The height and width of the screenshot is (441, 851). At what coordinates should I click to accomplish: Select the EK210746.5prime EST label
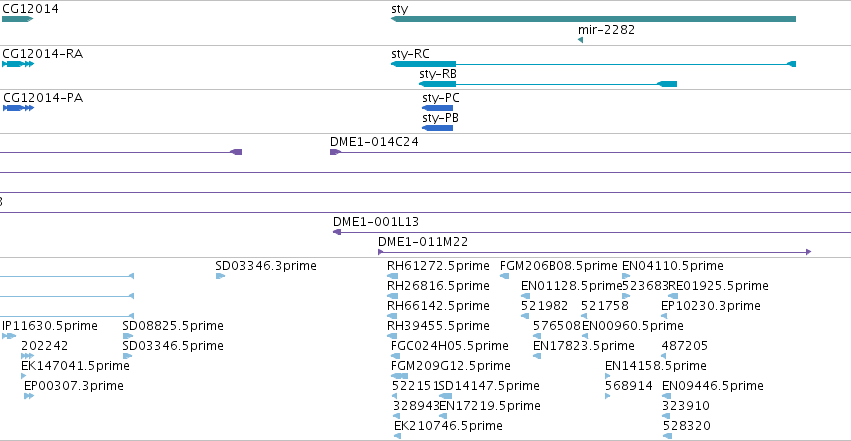[448, 426]
